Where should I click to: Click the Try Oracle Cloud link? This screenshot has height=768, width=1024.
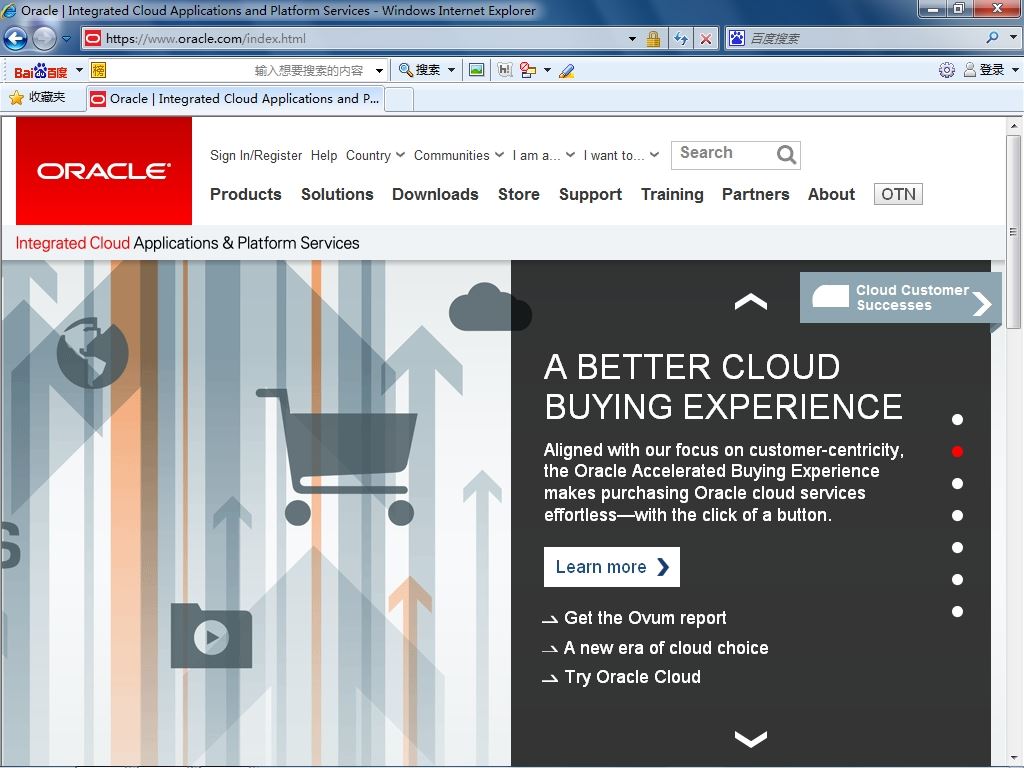[632, 677]
